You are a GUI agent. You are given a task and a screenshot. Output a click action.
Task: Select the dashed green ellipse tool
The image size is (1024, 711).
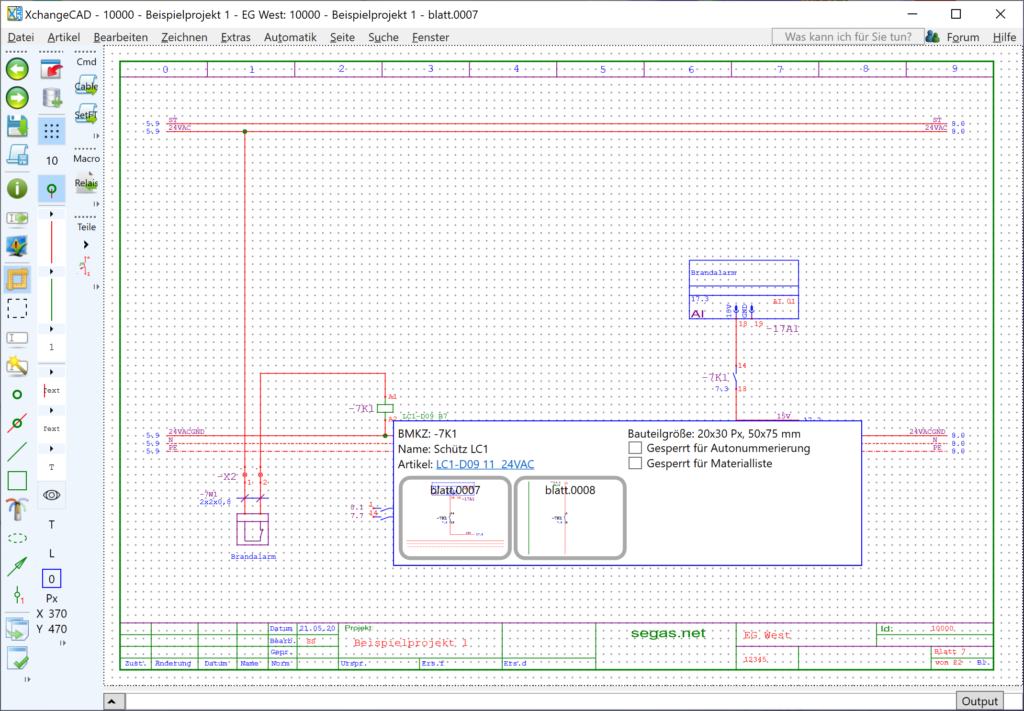coord(17,537)
